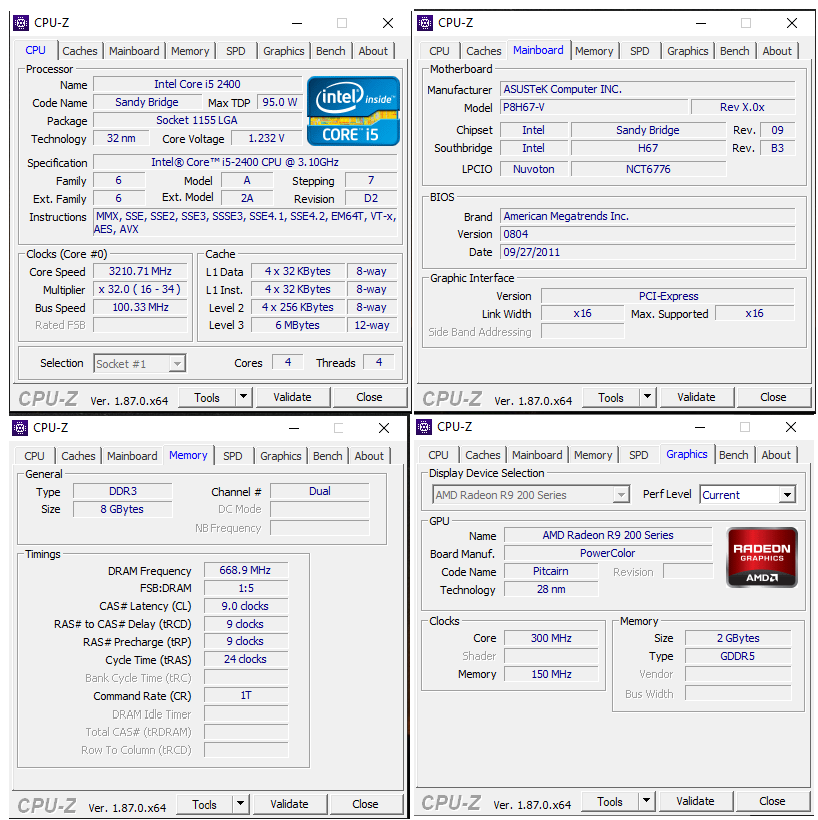This screenshot has height=820, width=818.
Task: Click the Core Speed field showing 3210.71 MHz
Action: [x=140, y=270]
